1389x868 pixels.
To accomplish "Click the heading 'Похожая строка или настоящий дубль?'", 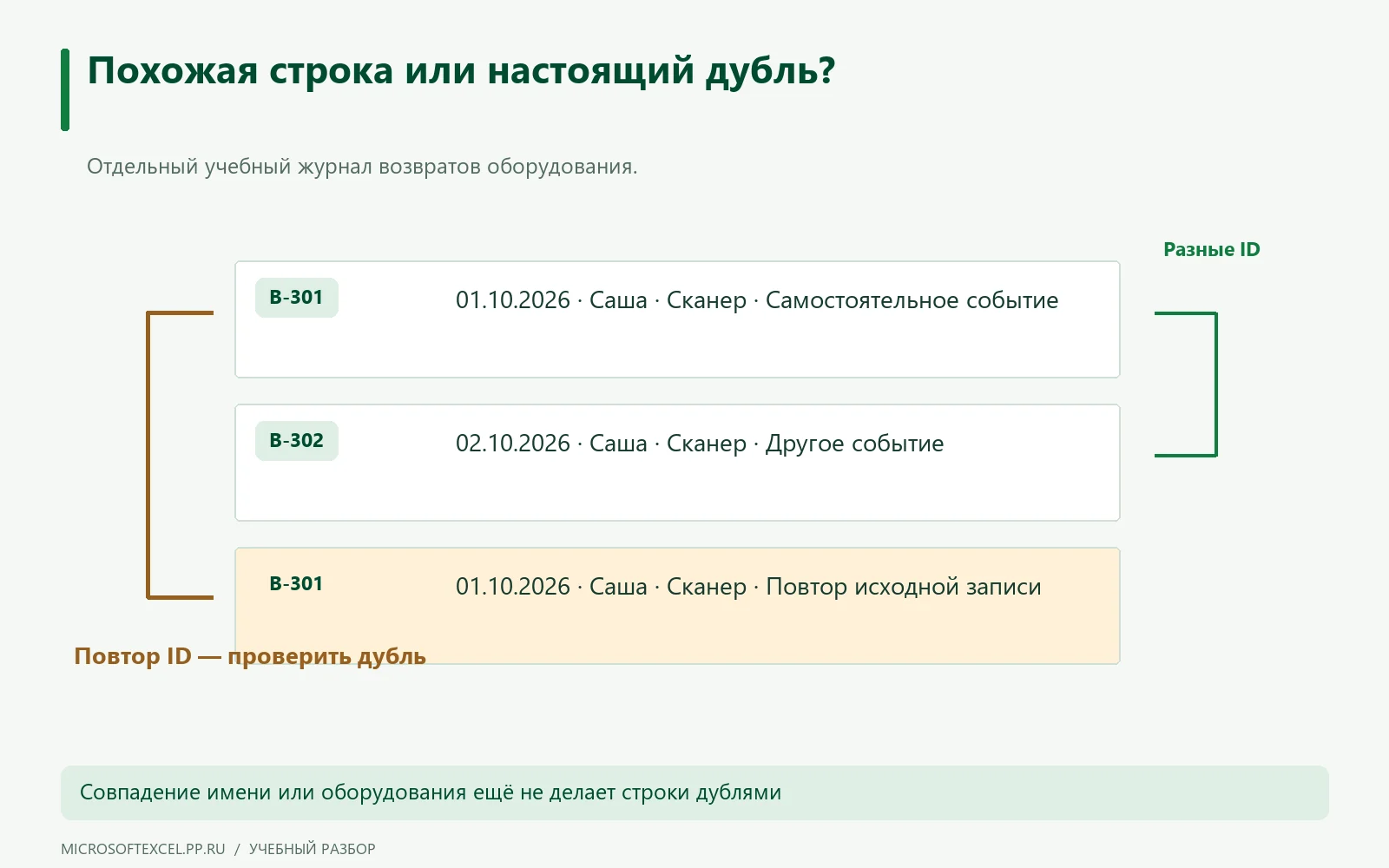I will coord(461,71).
